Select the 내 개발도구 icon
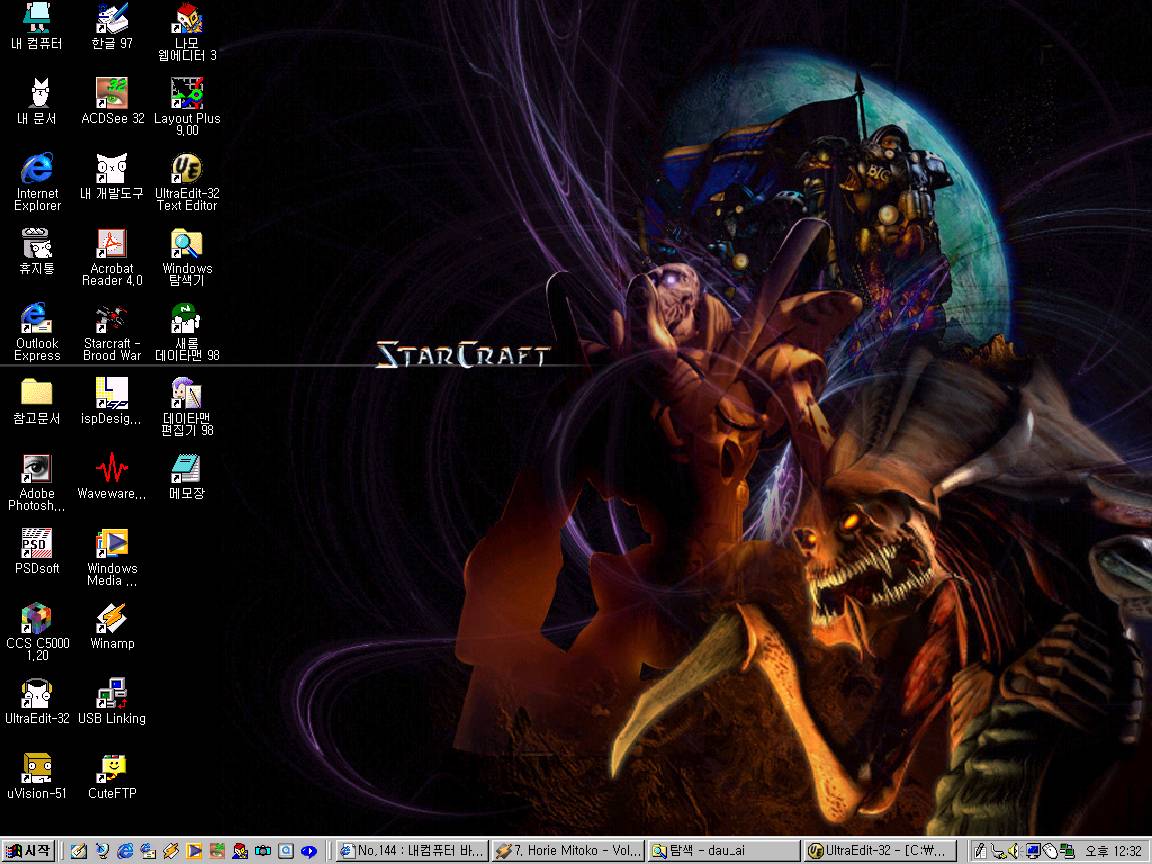Viewport: 1152px width, 864px height. tap(112, 176)
